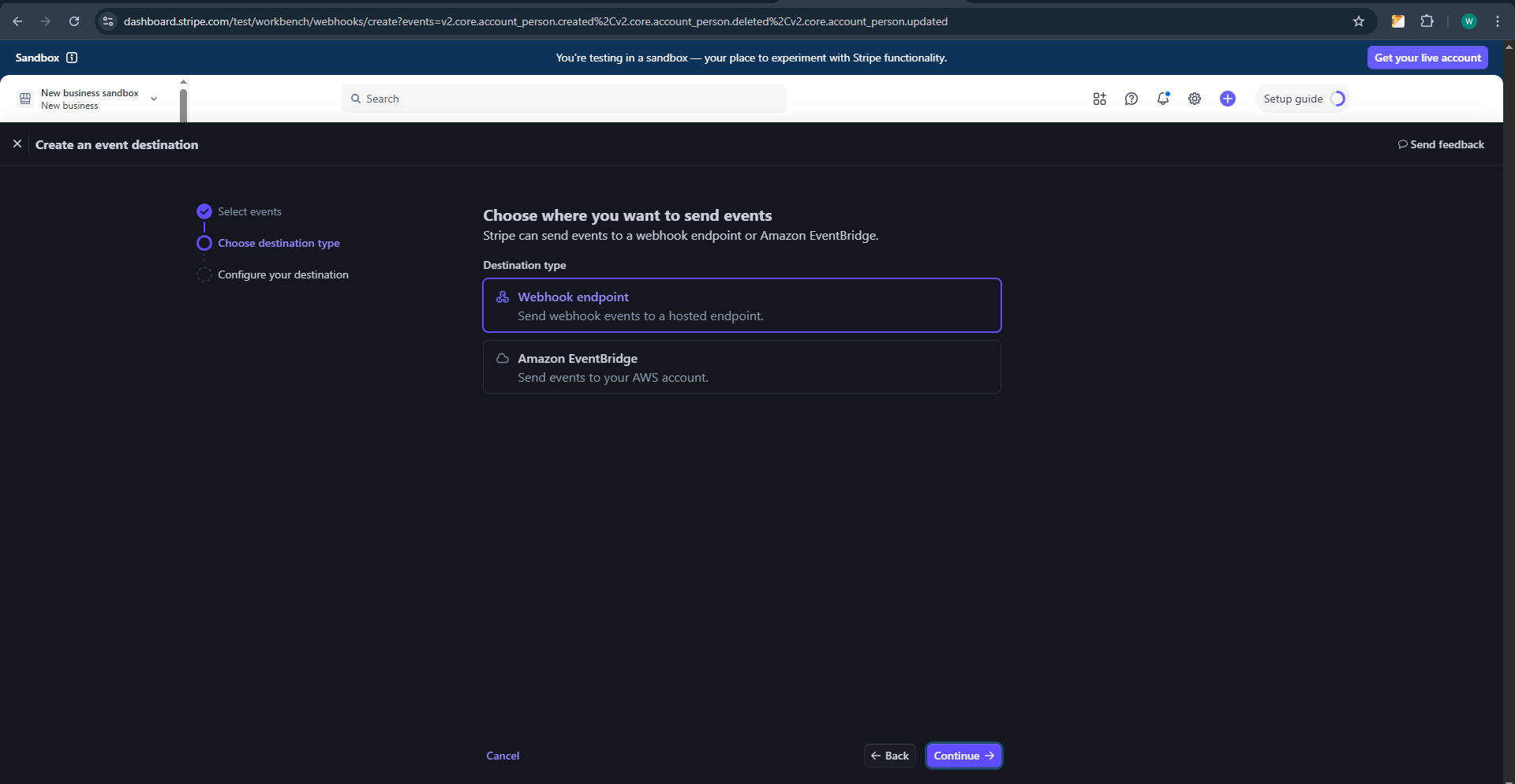
Task: Reload the Stripe dashboard page
Action: [x=74, y=21]
